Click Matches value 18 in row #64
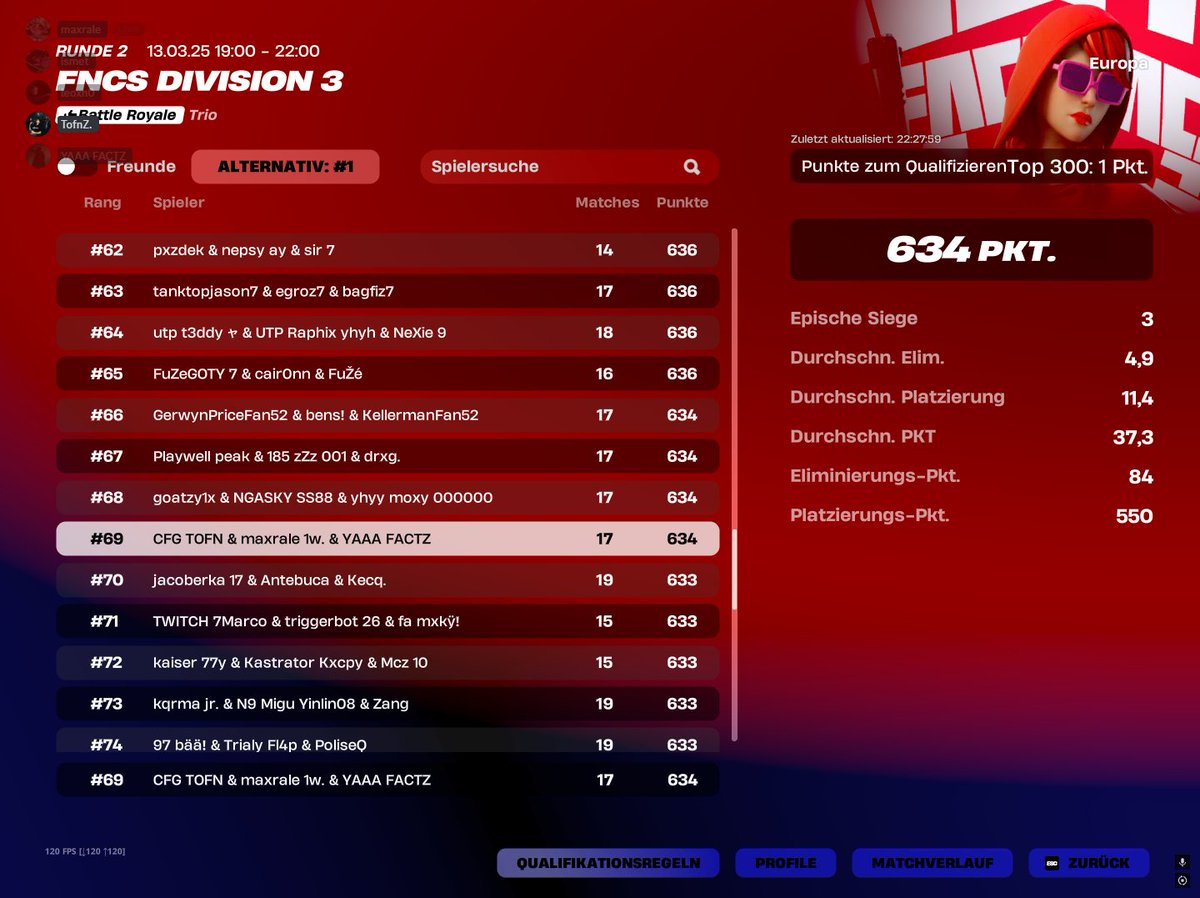This screenshot has height=898, width=1200. click(x=604, y=332)
